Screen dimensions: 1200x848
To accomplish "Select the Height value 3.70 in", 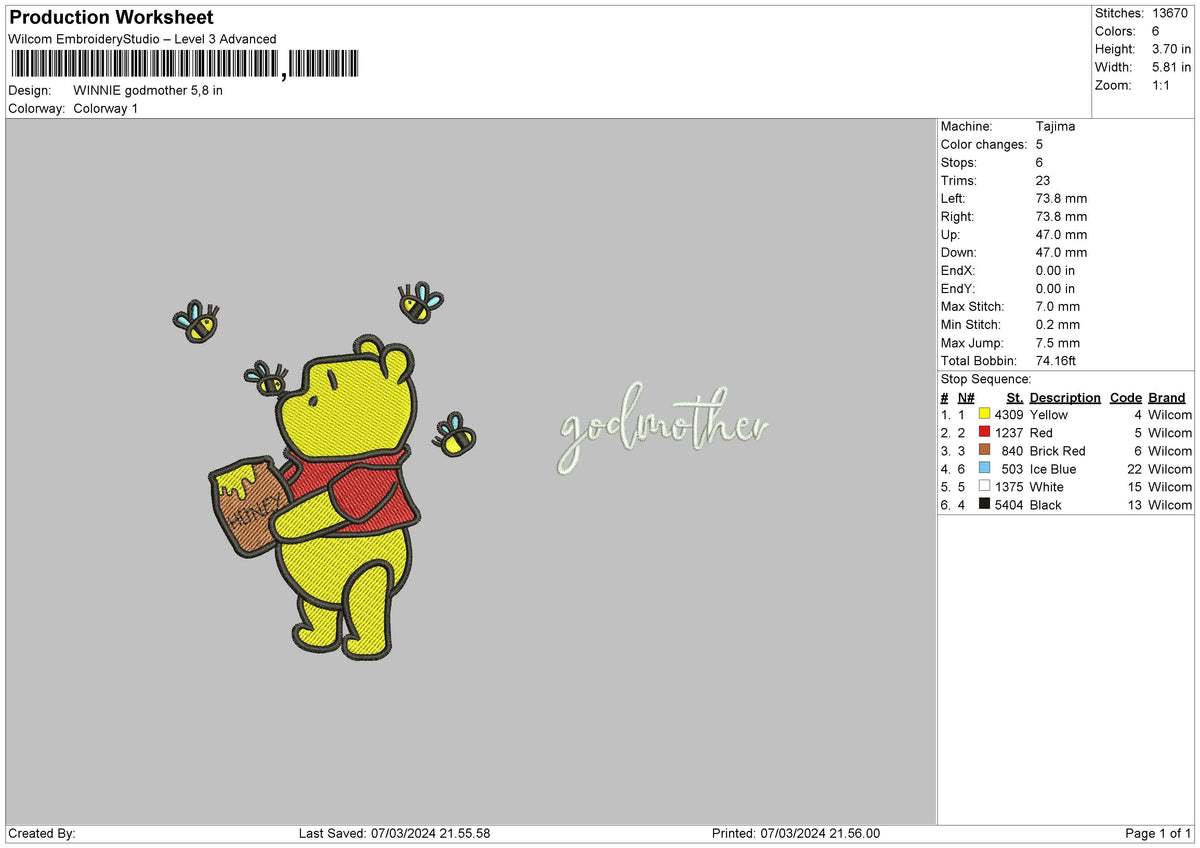I will (1171, 49).
